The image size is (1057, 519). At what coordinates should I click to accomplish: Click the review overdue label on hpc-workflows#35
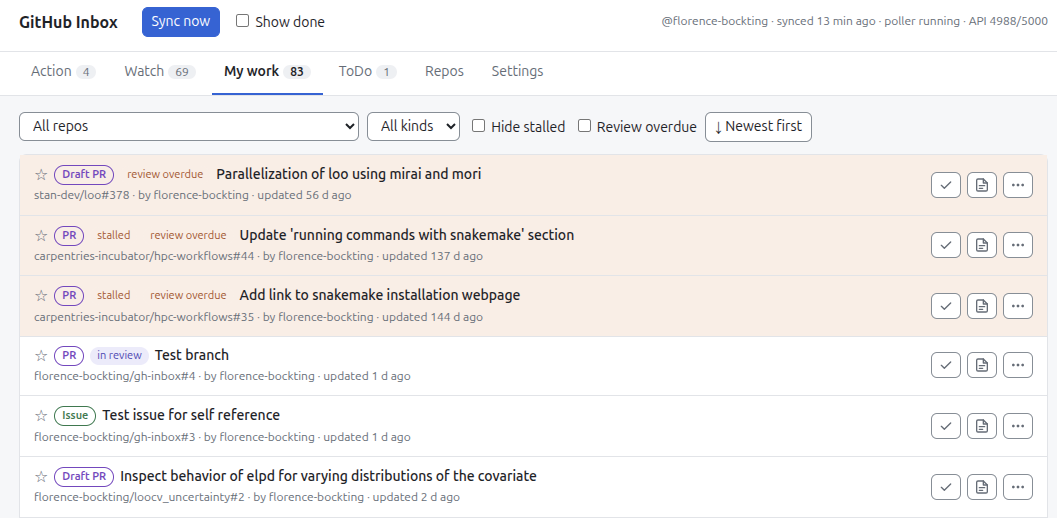tap(188, 295)
